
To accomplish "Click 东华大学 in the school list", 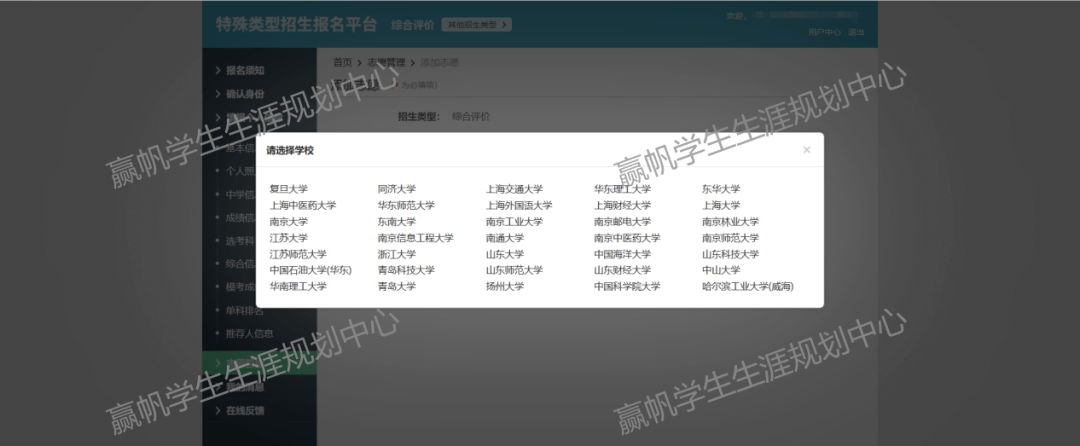I will 720,189.
